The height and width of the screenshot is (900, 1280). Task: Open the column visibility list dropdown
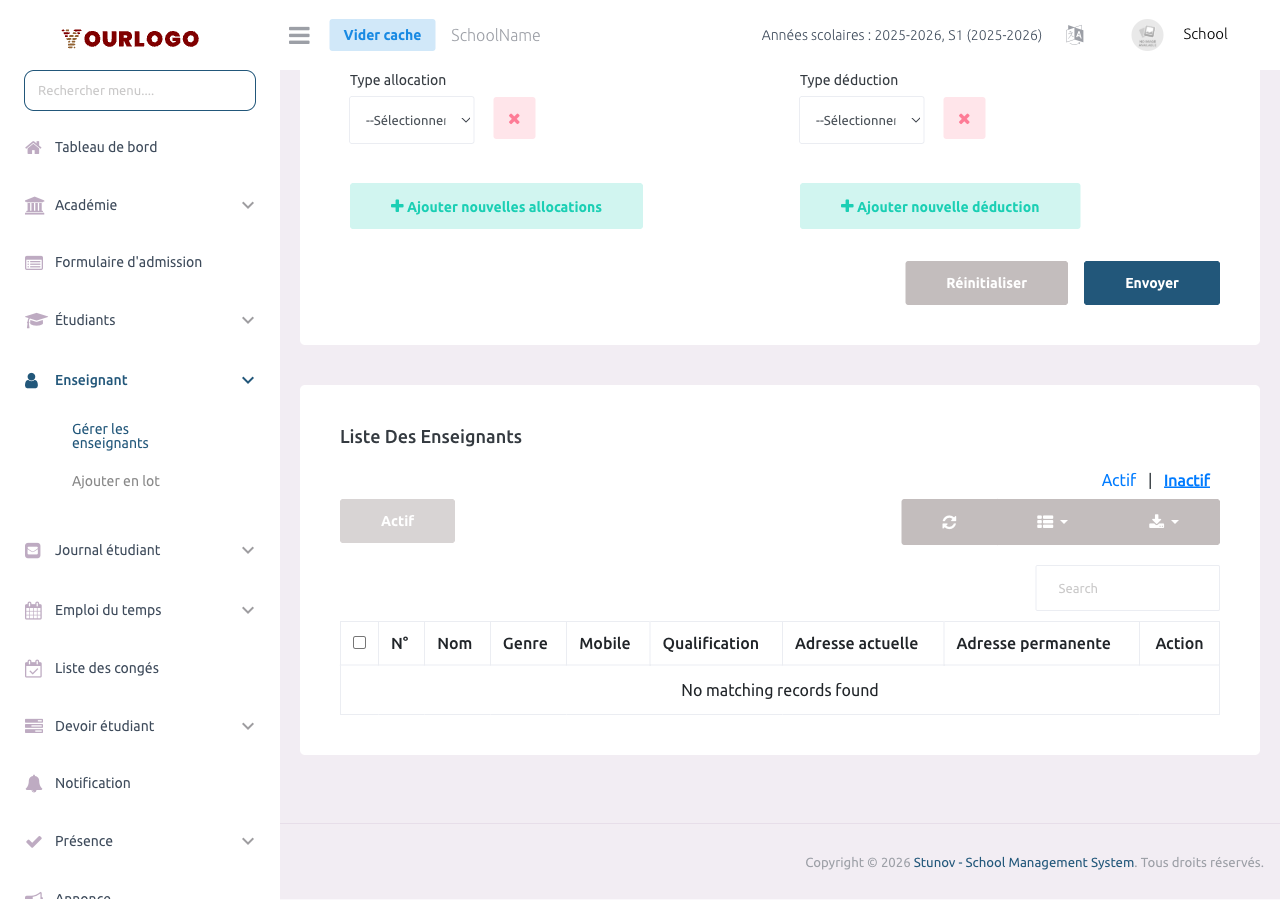tap(1052, 522)
